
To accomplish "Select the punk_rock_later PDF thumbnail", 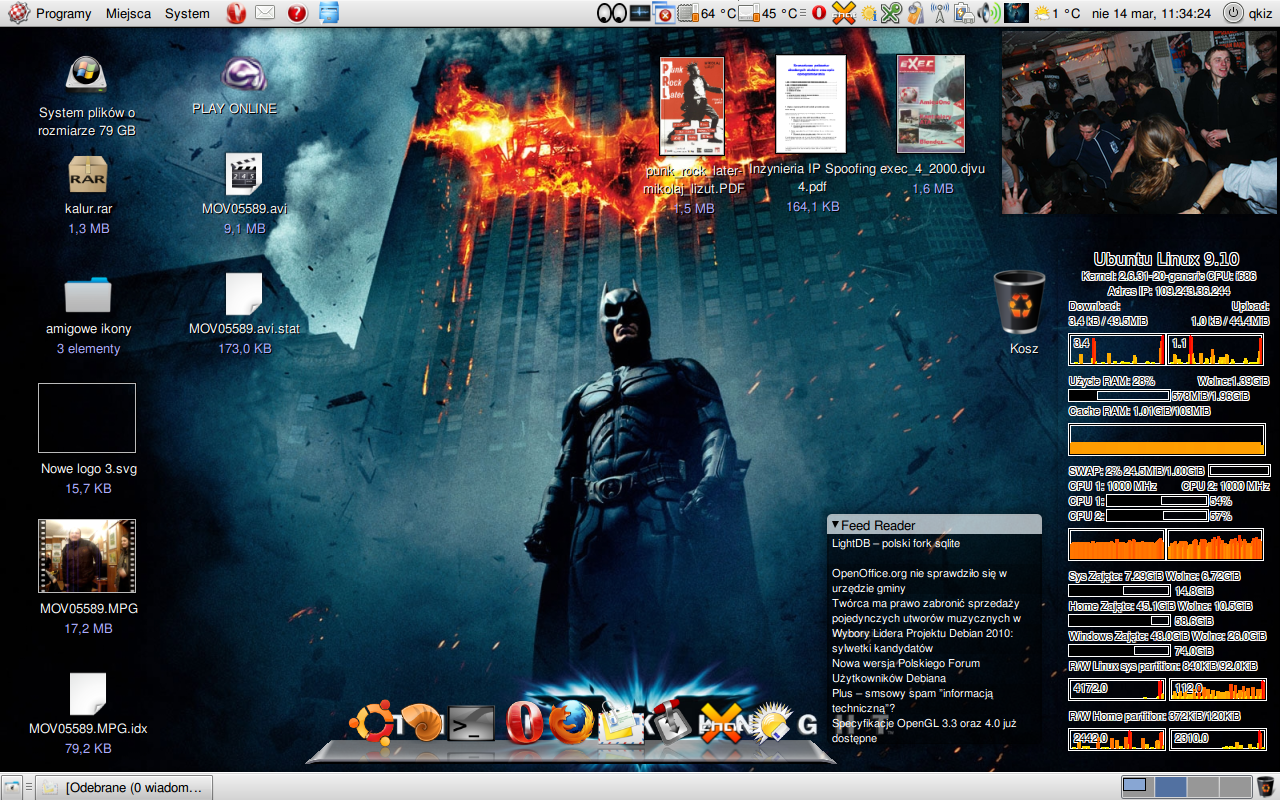I will [x=693, y=106].
